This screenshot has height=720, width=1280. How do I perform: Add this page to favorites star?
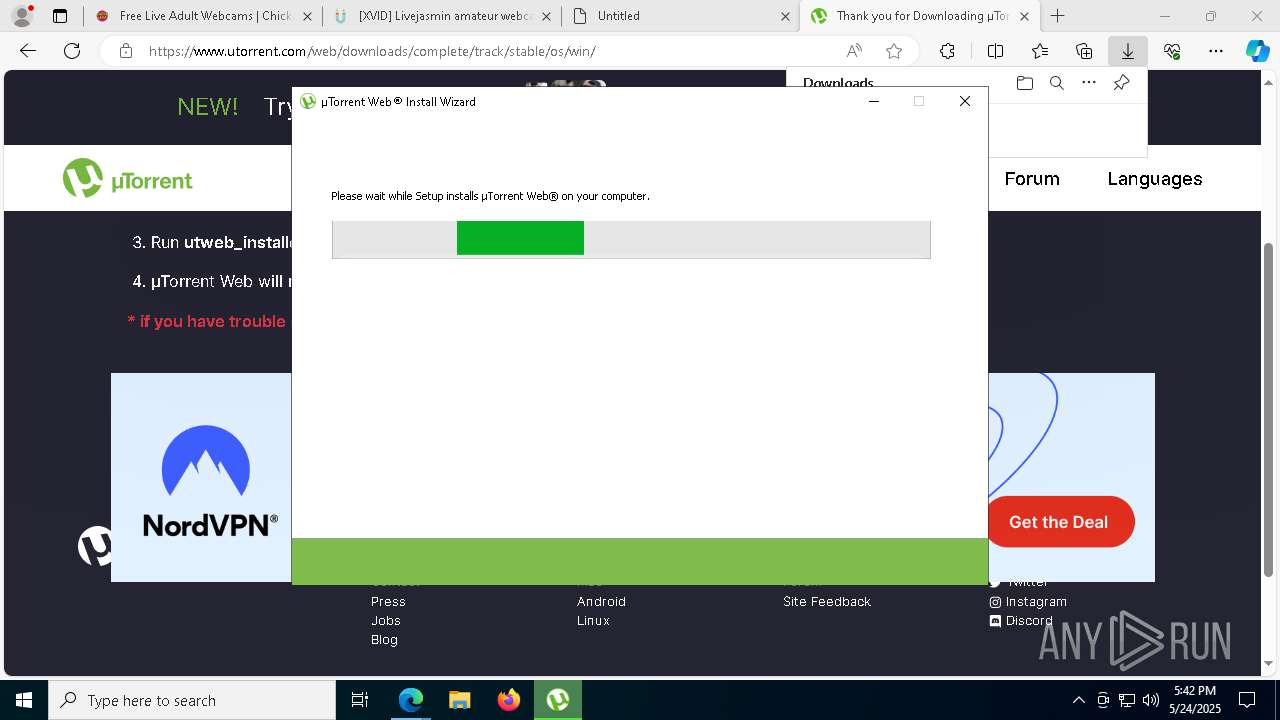click(x=894, y=51)
